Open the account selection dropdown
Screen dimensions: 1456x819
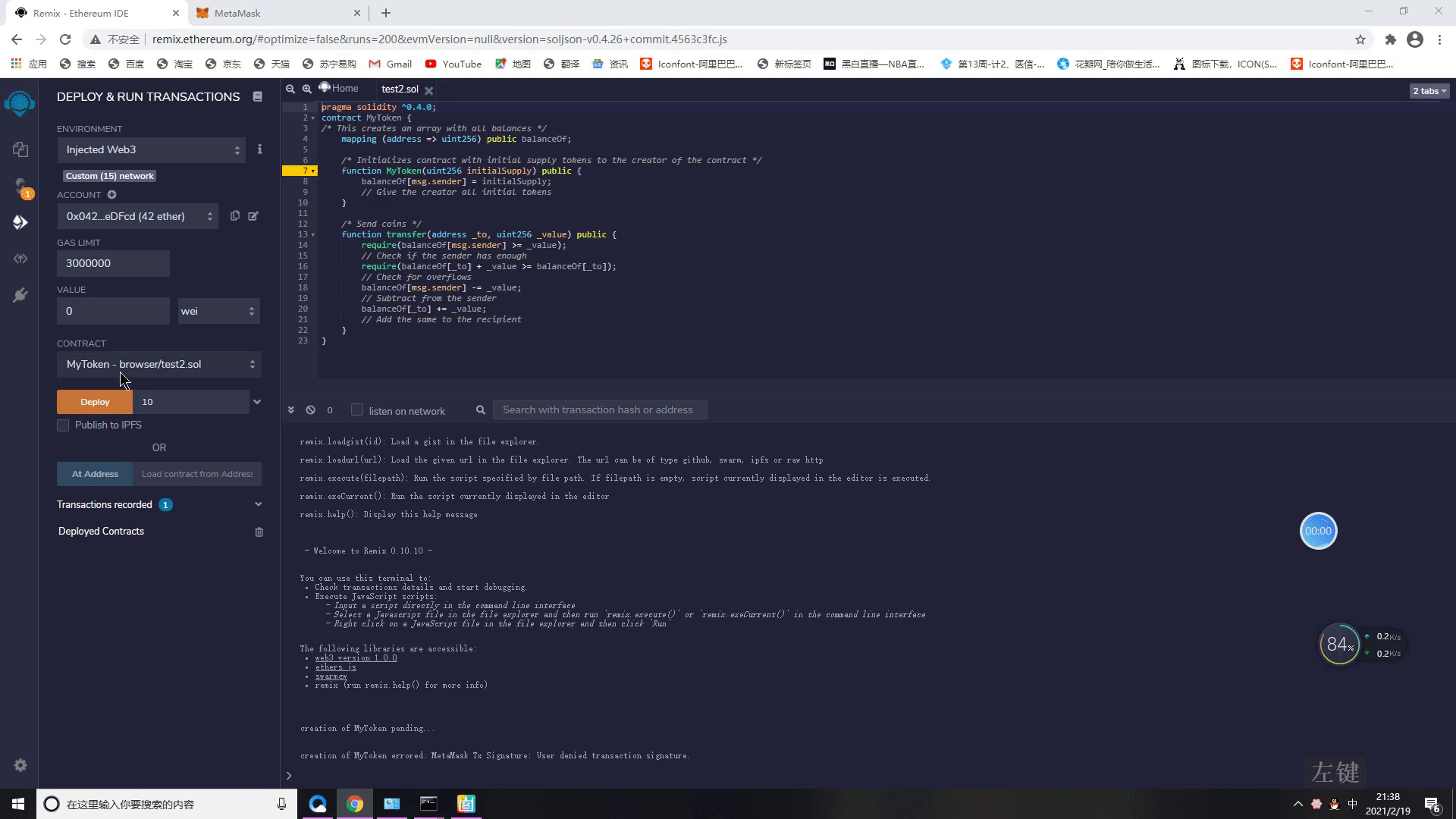(x=137, y=216)
